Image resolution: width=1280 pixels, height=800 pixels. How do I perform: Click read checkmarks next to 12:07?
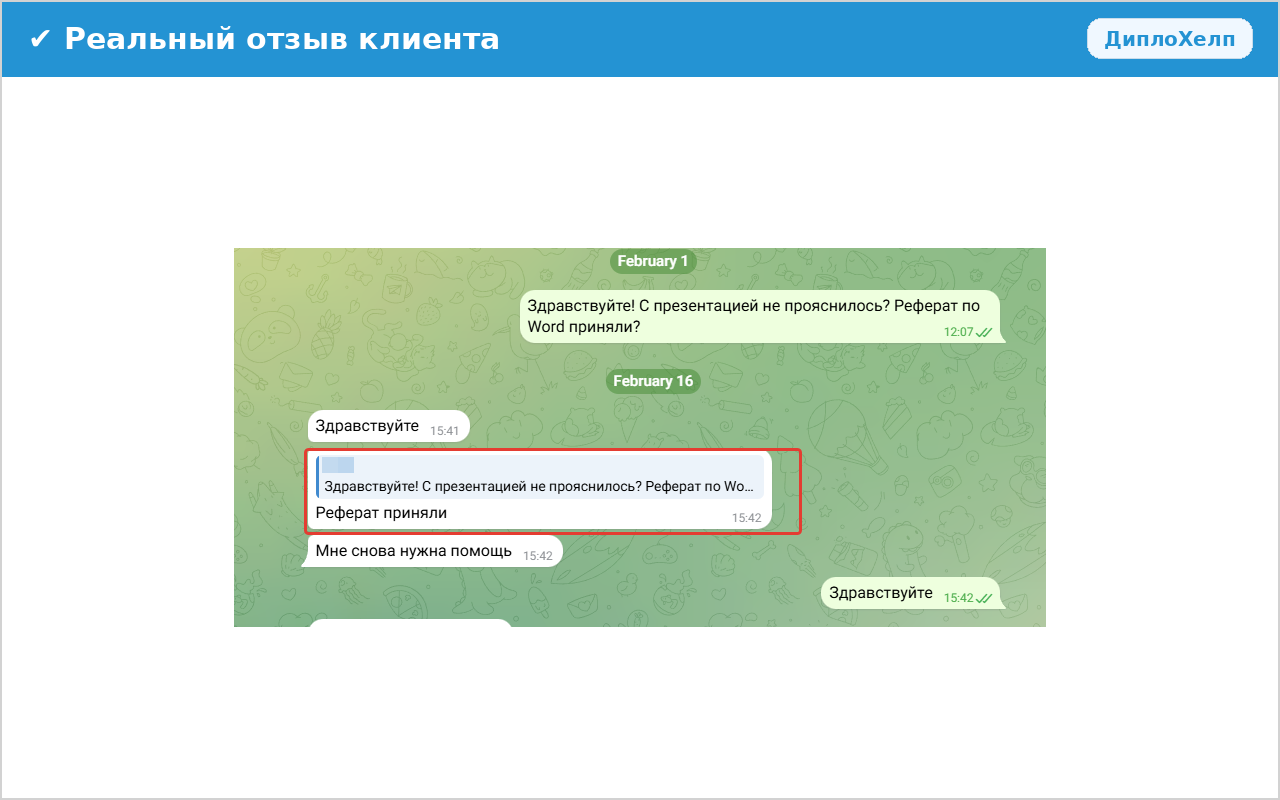984,332
